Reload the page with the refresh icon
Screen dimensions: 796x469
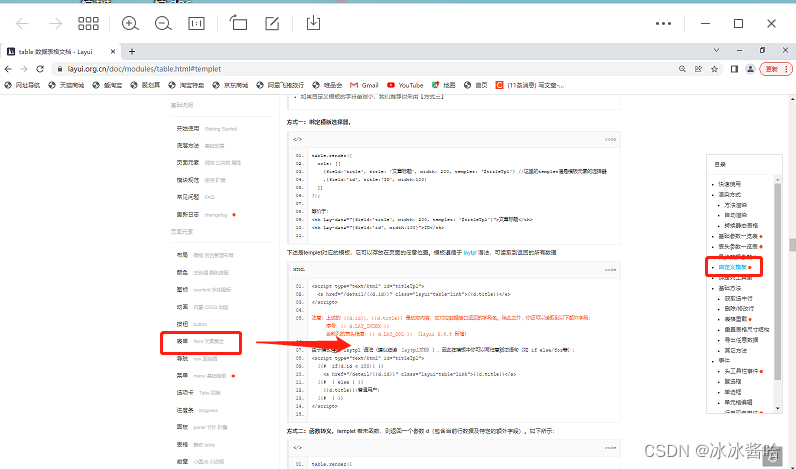click(40, 69)
